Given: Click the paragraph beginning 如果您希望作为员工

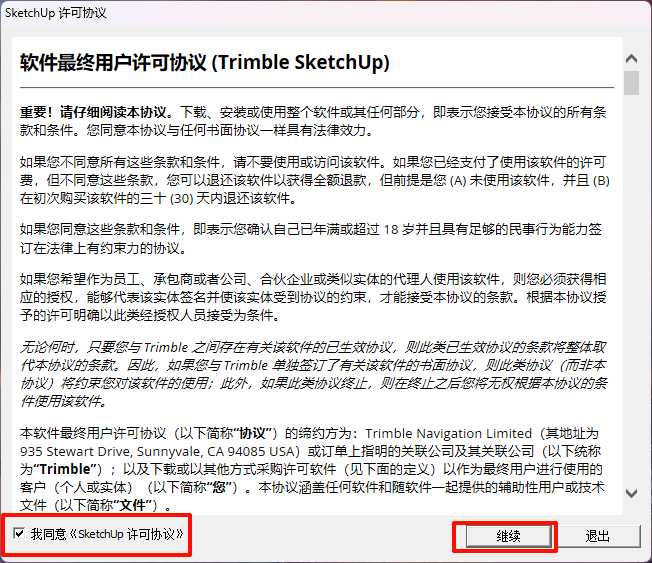Looking at the screenshot, I should tap(313, 297).
